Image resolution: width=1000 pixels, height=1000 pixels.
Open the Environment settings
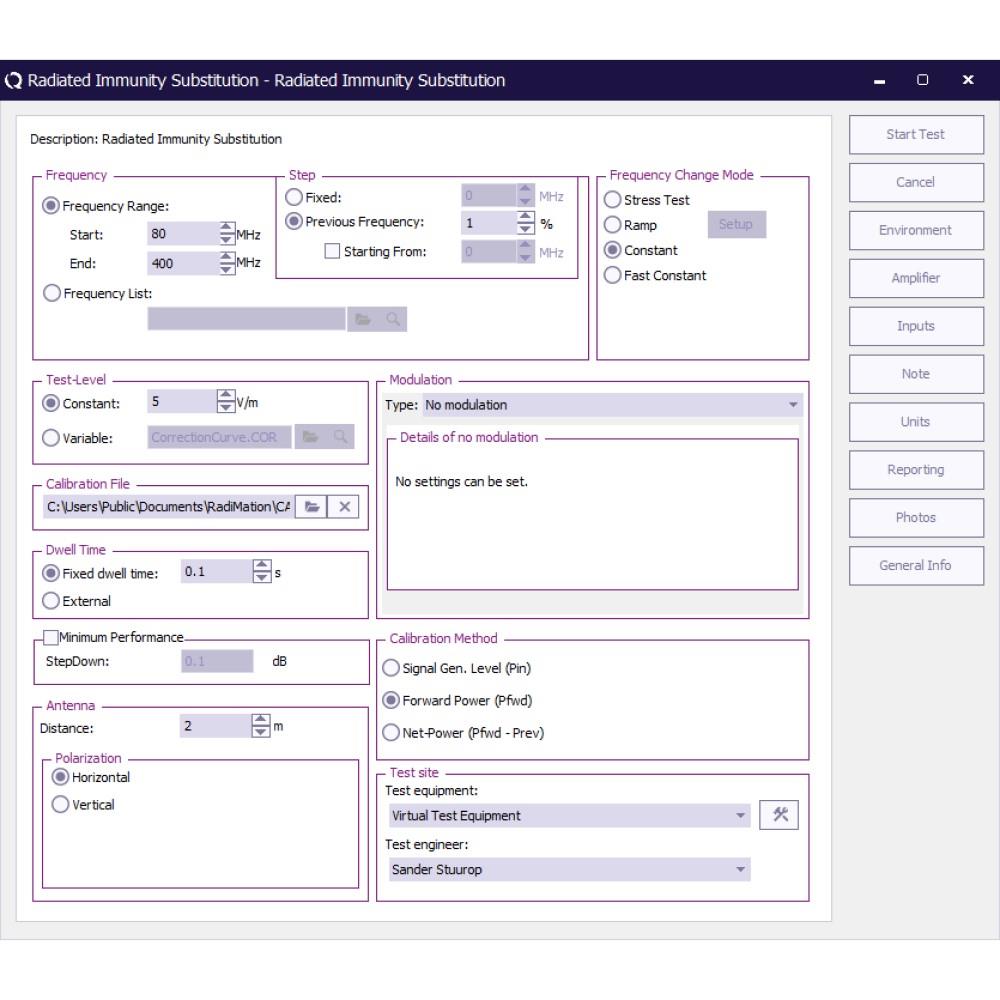[x=915, y=230]
